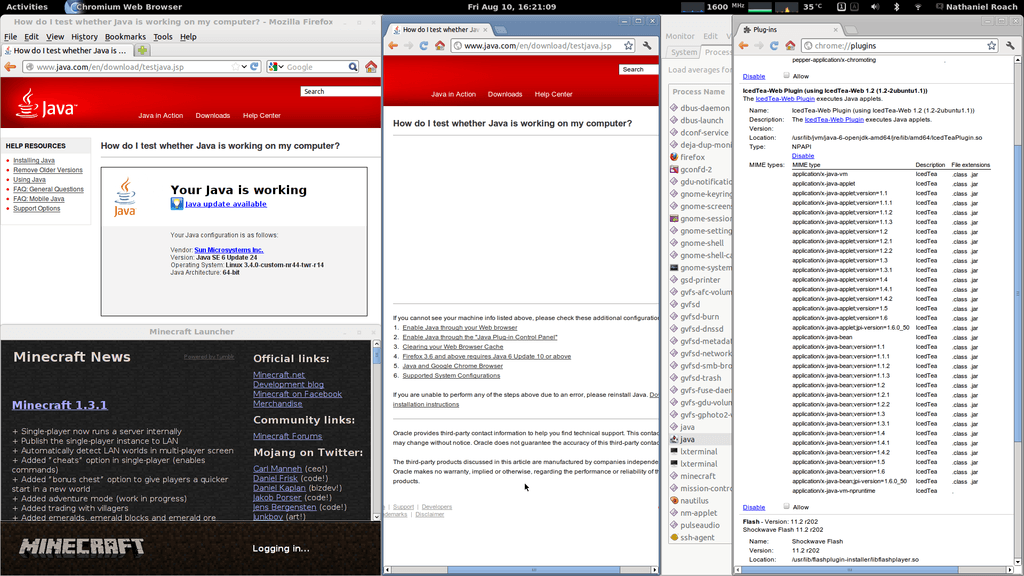
Task: Open the Wi-Fi network indicator
Action: tap(918, 7)
